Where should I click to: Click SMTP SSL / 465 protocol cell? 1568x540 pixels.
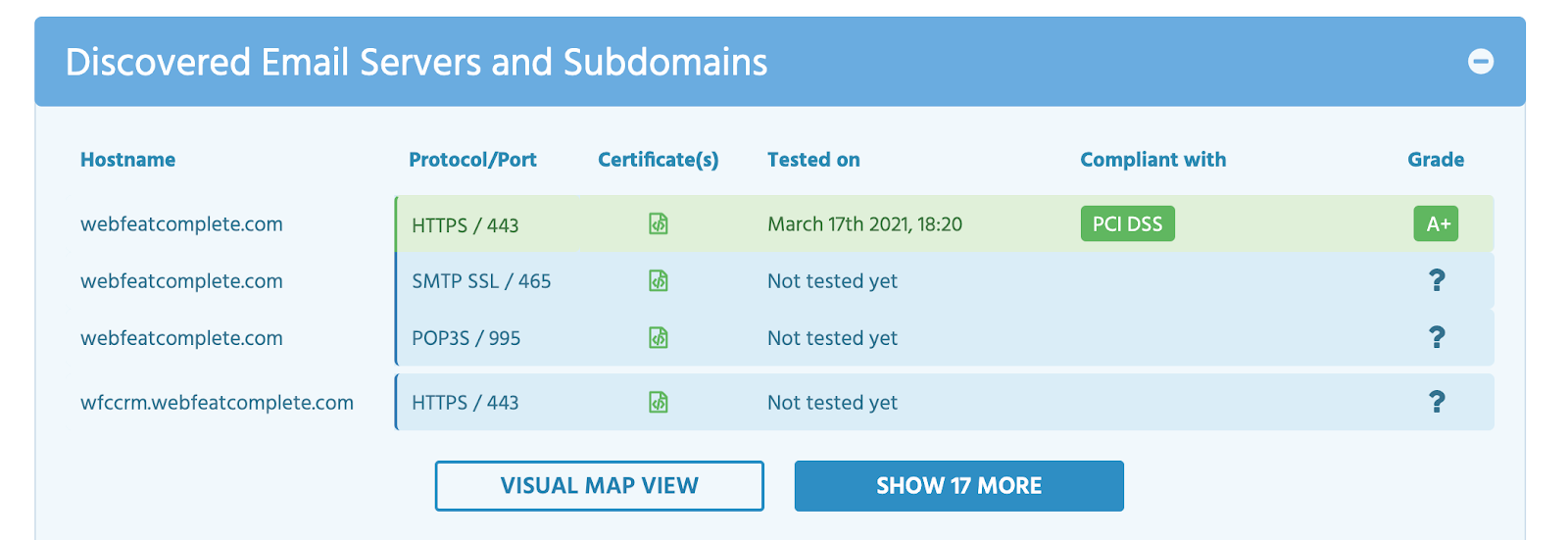[x=481, y=281]
